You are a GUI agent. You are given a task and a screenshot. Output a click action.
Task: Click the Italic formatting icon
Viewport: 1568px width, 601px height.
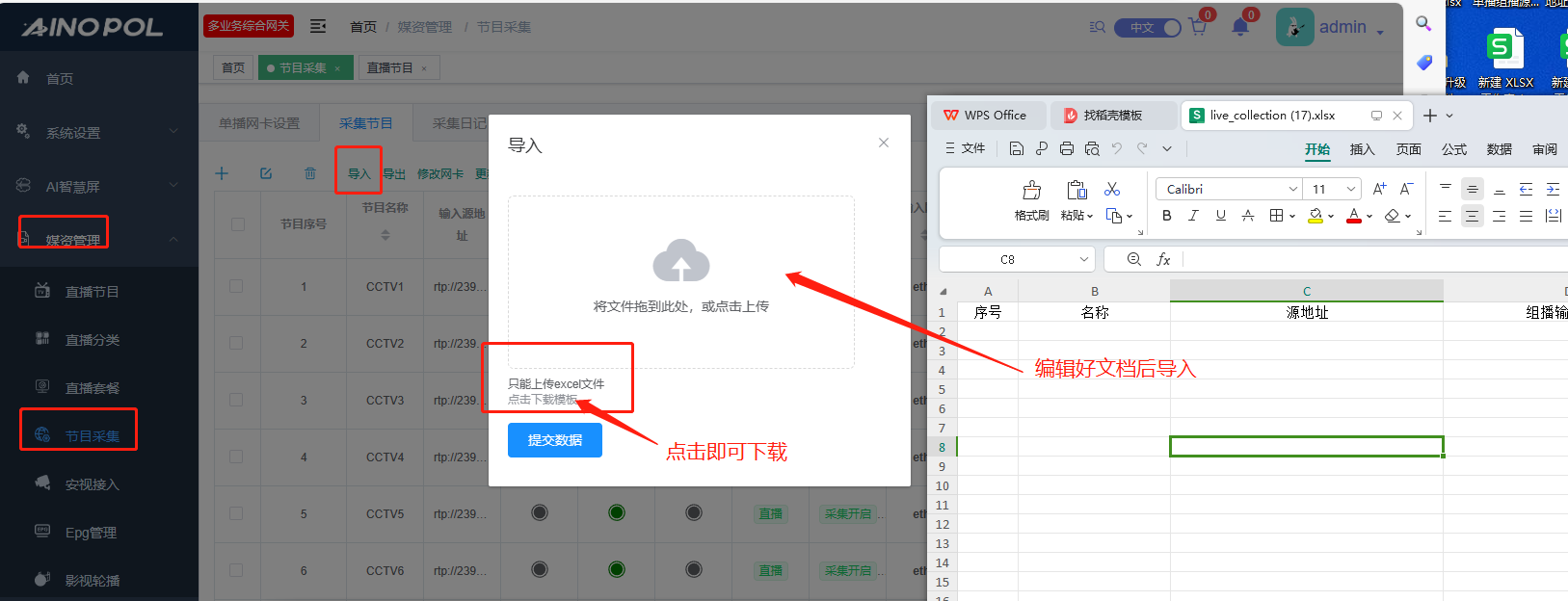(x=1193, y=216)
